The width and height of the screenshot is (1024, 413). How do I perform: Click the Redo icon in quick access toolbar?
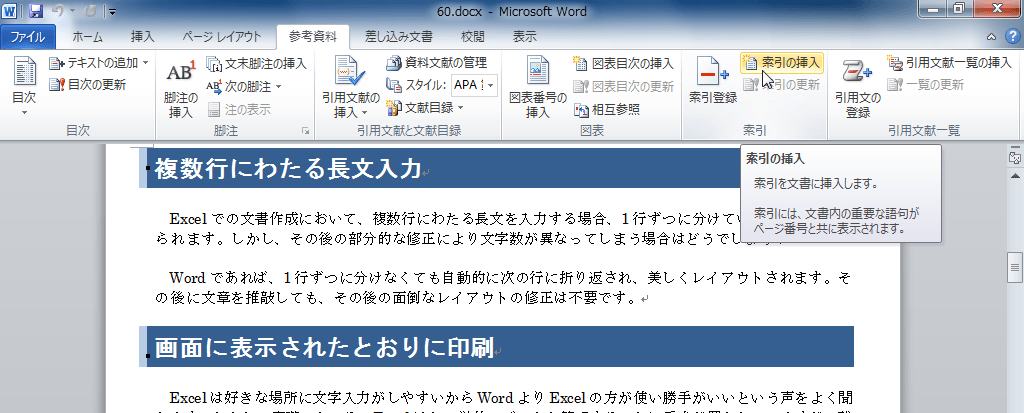[91, 10]
